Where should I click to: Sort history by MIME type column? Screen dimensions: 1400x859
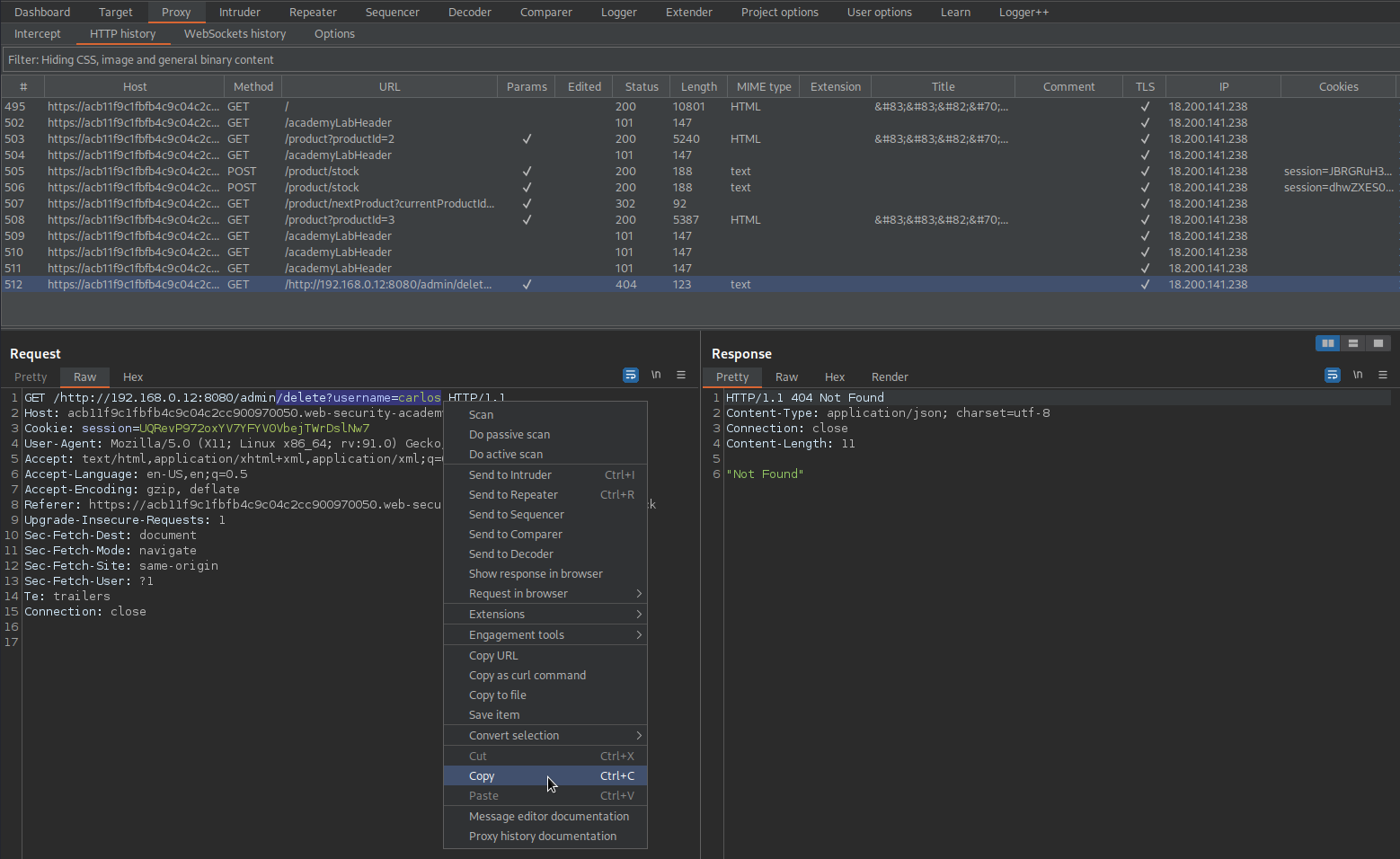[x=764, y=86]
